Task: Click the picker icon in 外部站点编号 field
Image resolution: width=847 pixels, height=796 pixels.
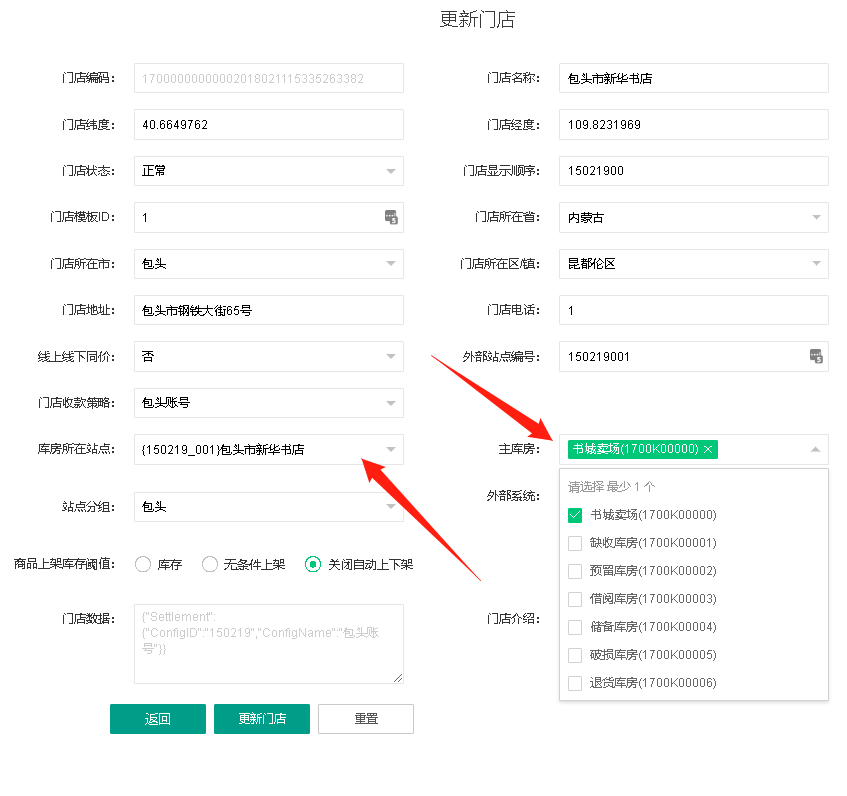Action: pyautogui.click(x=815, y=356)
